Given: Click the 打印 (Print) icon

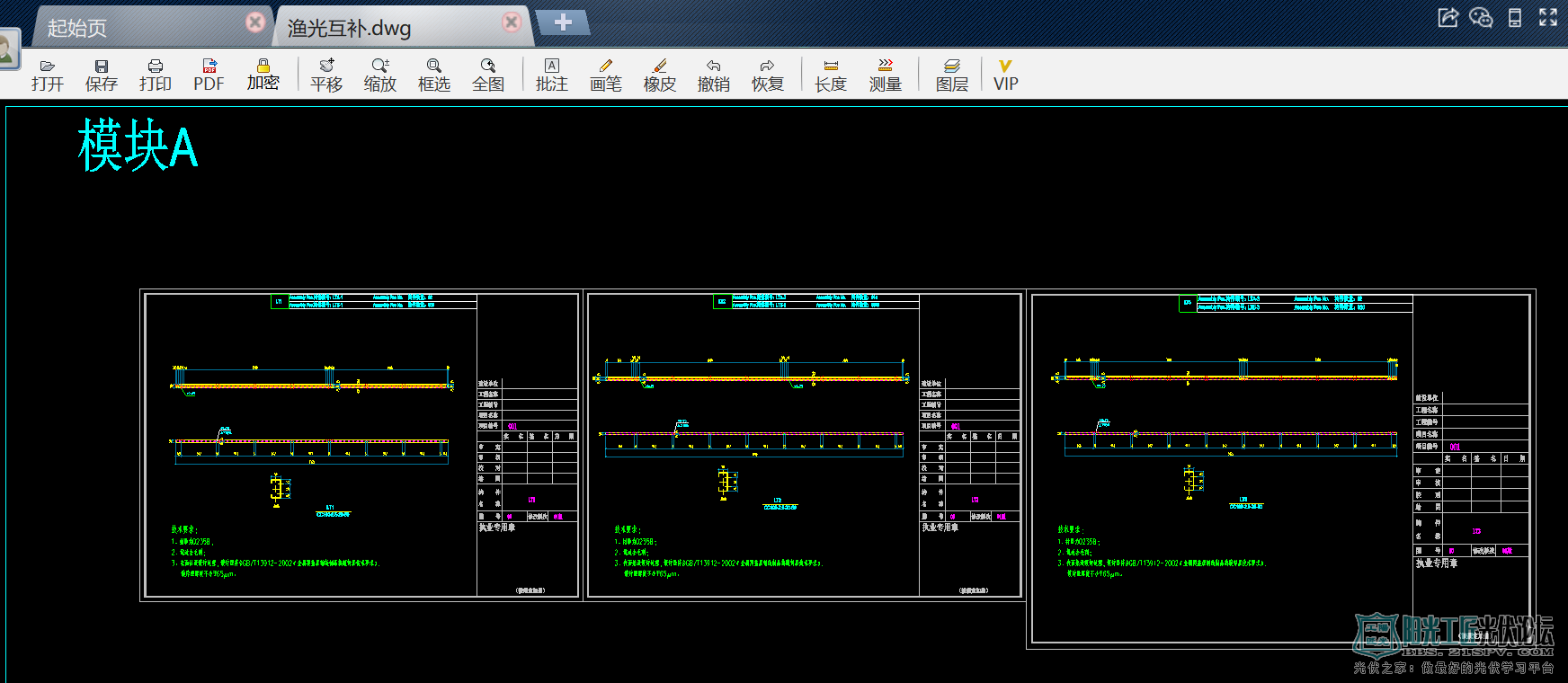Looking at the screenshot, I should [x=156, y=75].
